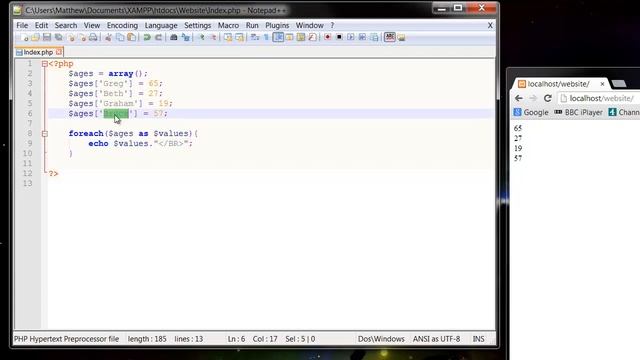Click the Playback macro icon

click(351, 38)
